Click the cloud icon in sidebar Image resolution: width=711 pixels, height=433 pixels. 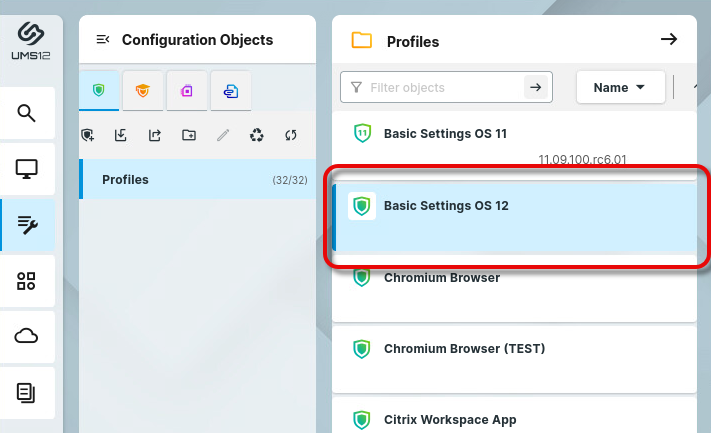27,337
